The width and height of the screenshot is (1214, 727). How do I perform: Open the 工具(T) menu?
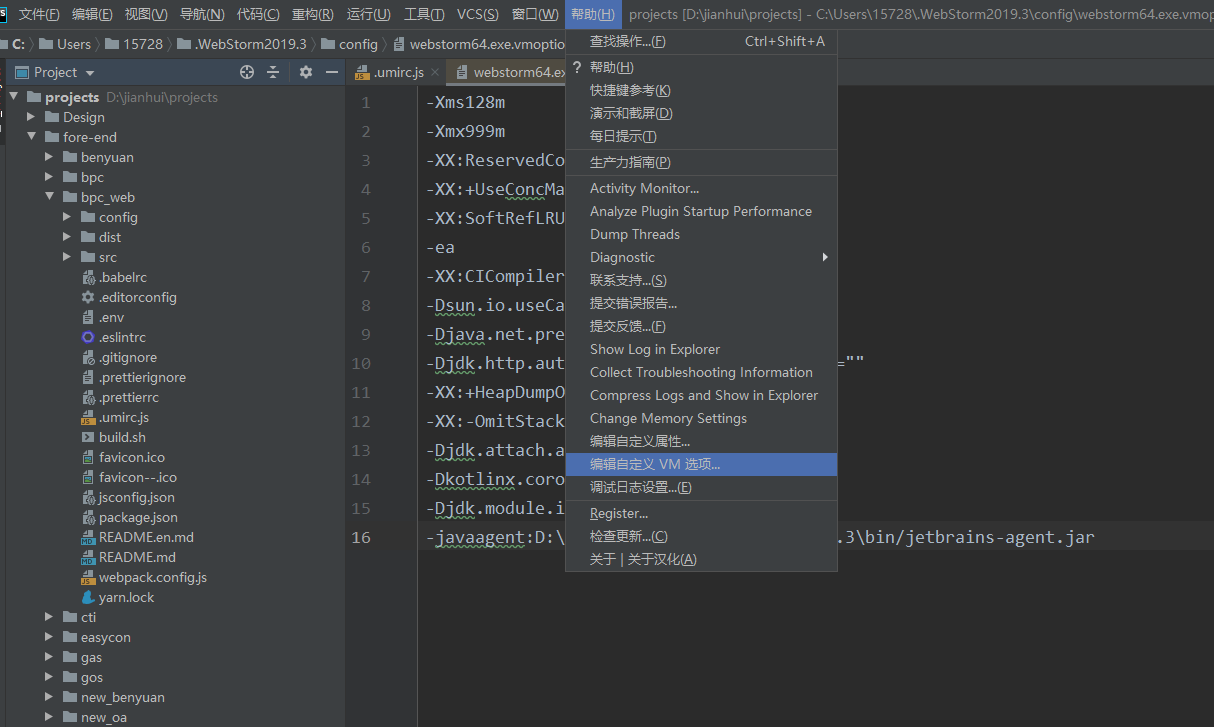point(424,14)
